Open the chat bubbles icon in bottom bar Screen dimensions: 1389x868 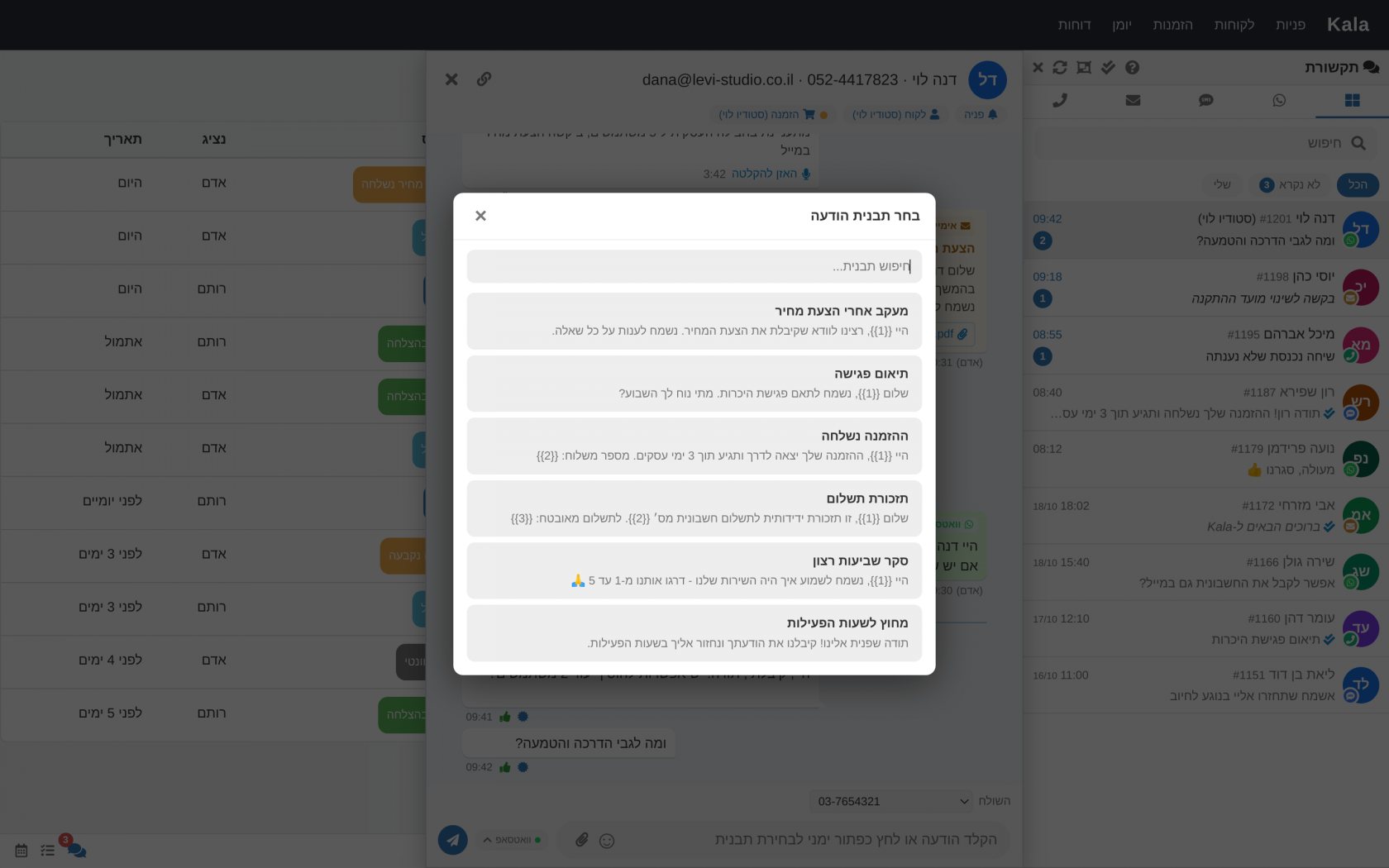point(77,850)
